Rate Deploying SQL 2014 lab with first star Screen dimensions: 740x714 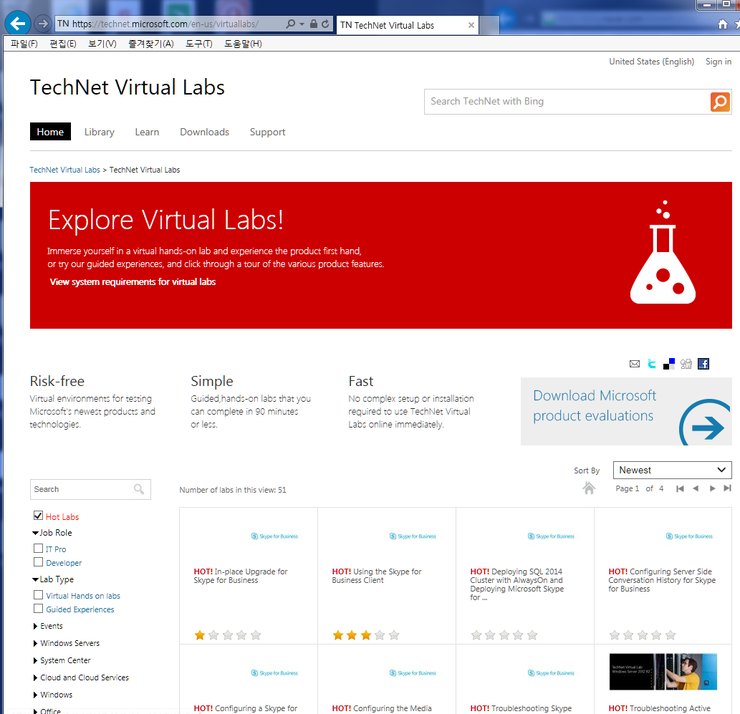click(476, 635)
